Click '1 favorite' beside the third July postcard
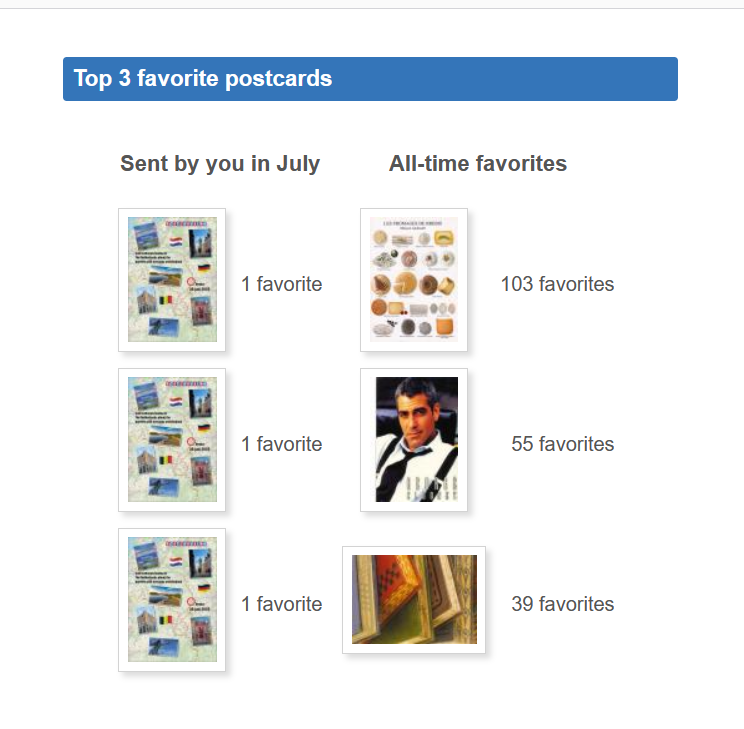The width and height of the screenshot is (744, 729). (x=281, y=604)
